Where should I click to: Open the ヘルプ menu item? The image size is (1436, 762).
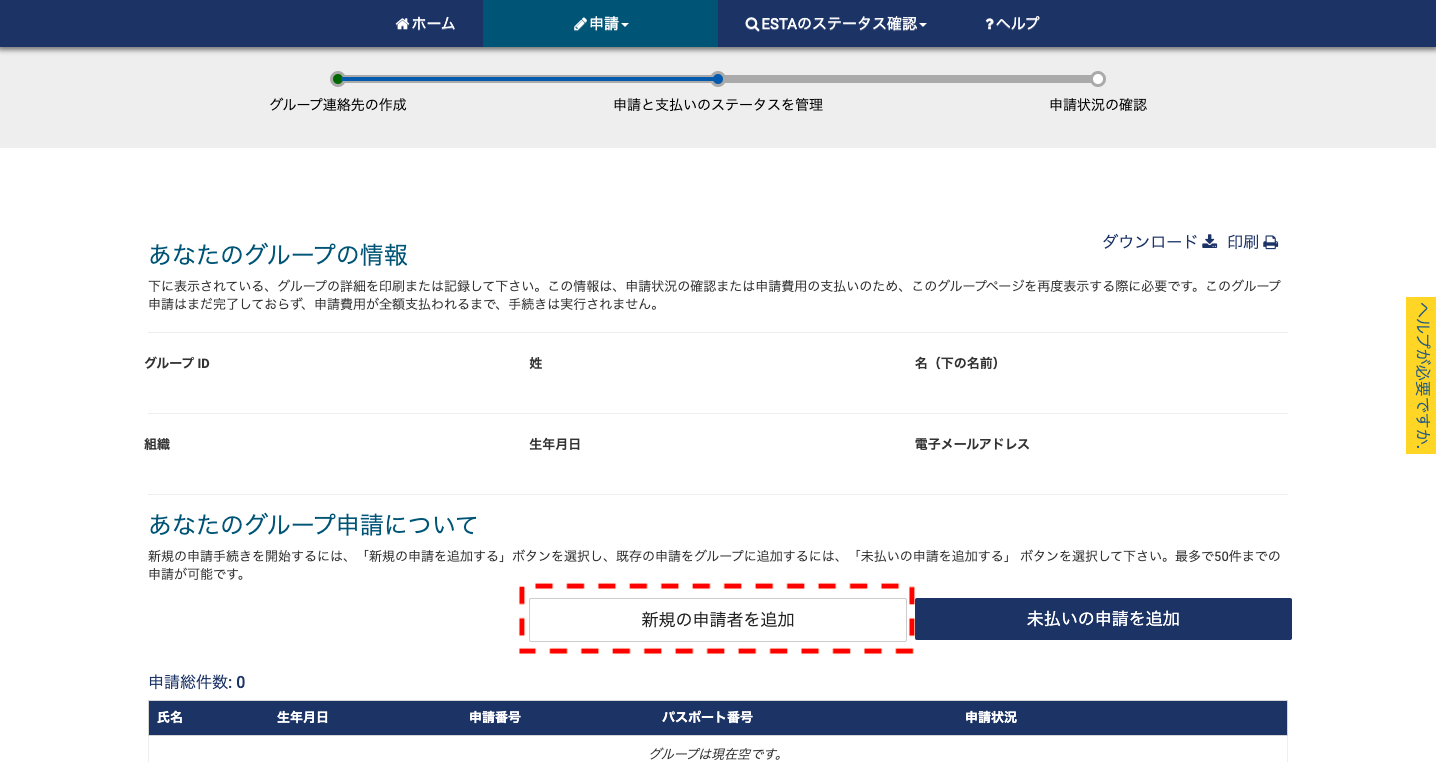(1012, 23)
